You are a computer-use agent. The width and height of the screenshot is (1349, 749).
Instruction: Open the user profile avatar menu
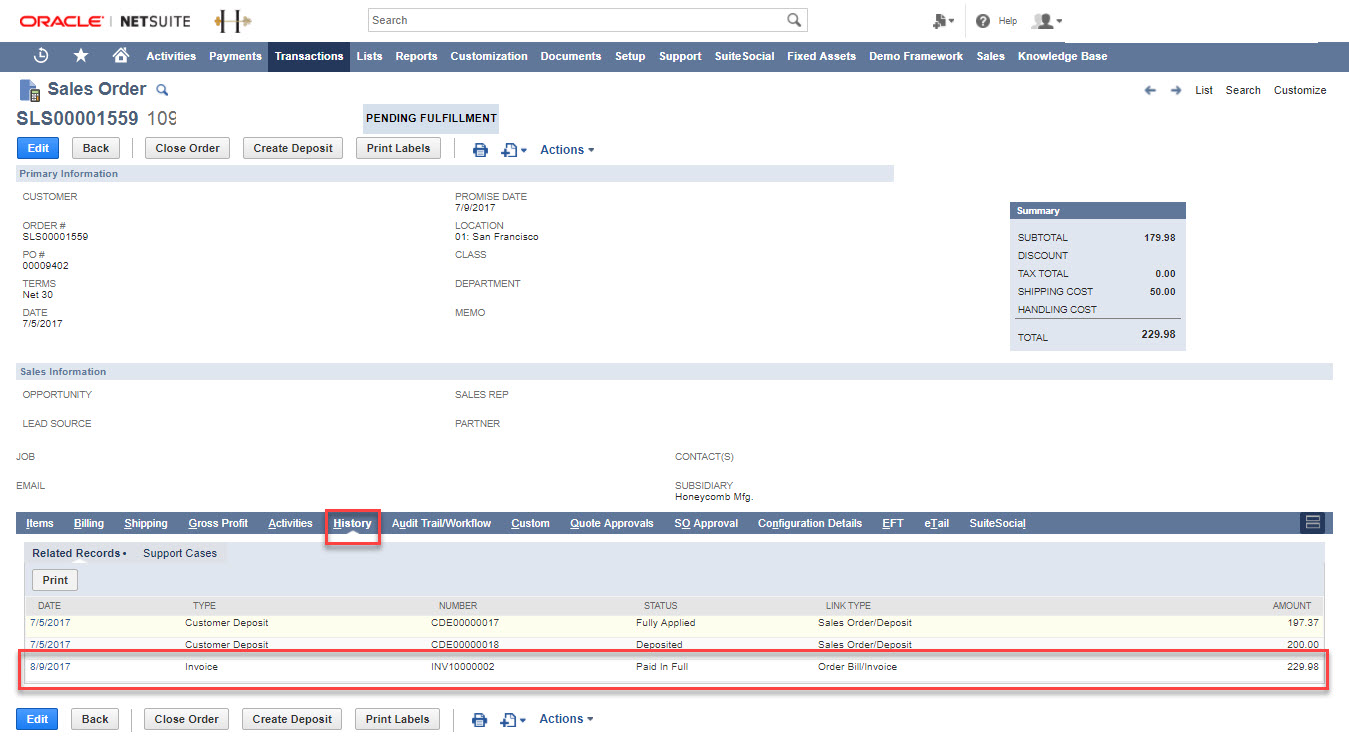[x=1047, y=20]
